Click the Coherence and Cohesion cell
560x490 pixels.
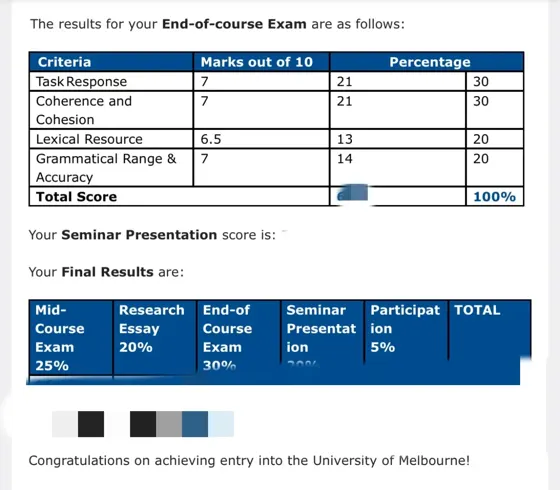[x=111, y=110]
